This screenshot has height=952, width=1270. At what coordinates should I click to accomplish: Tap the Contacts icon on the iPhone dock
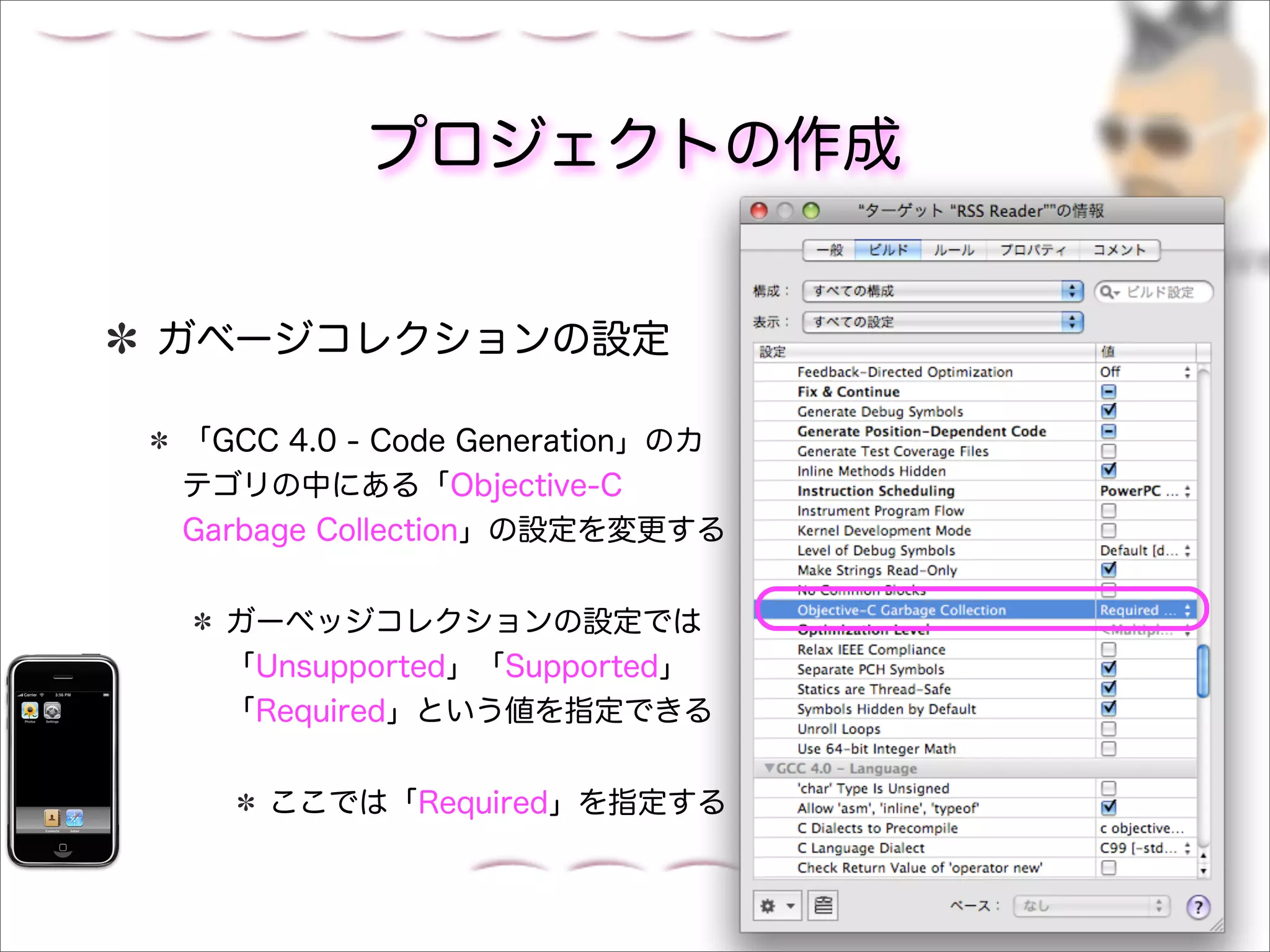(52, 818)
